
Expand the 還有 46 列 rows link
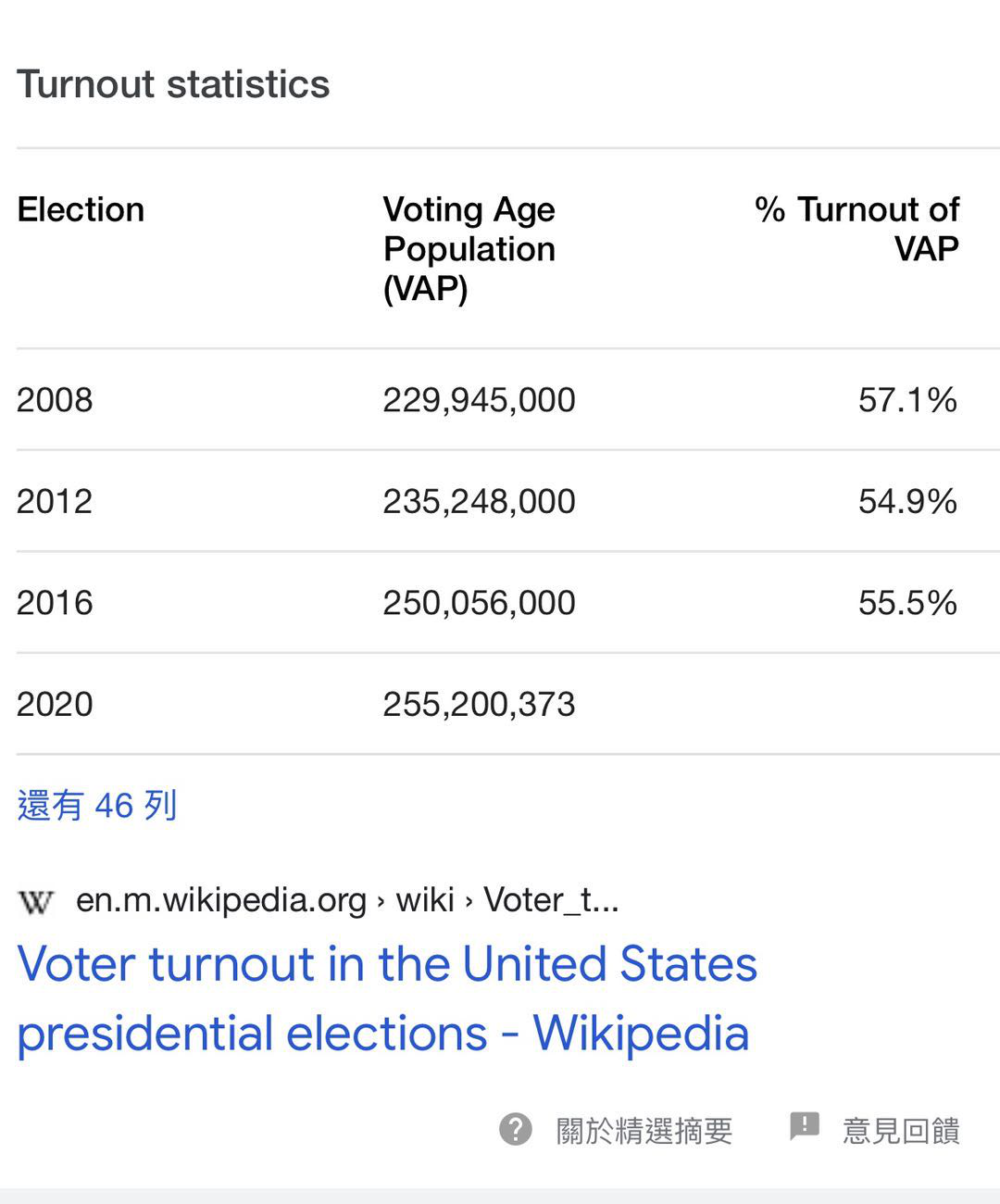click(97, 805)
